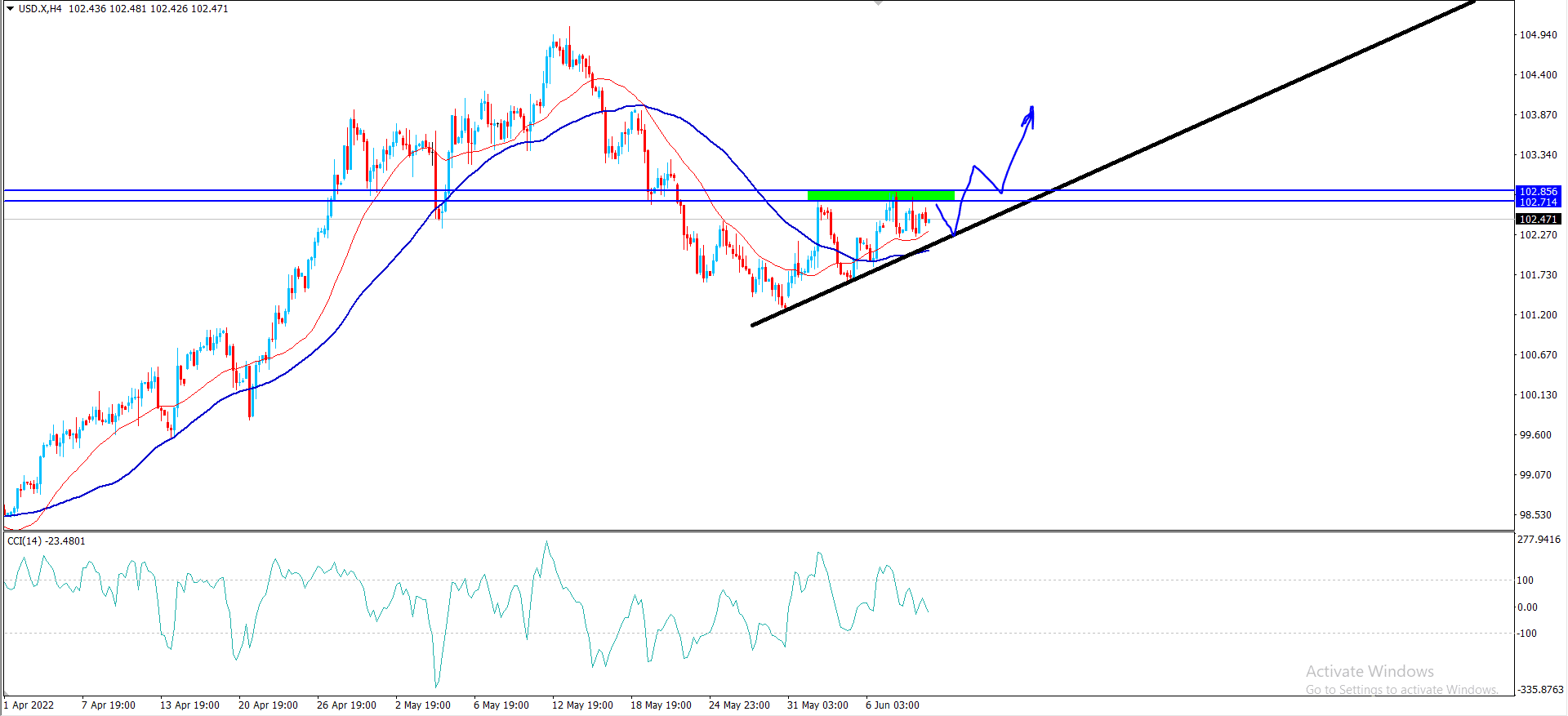Click the Activate Windows watermark text
This screenshot has height=716, width=1568.
coord(1369,671)
